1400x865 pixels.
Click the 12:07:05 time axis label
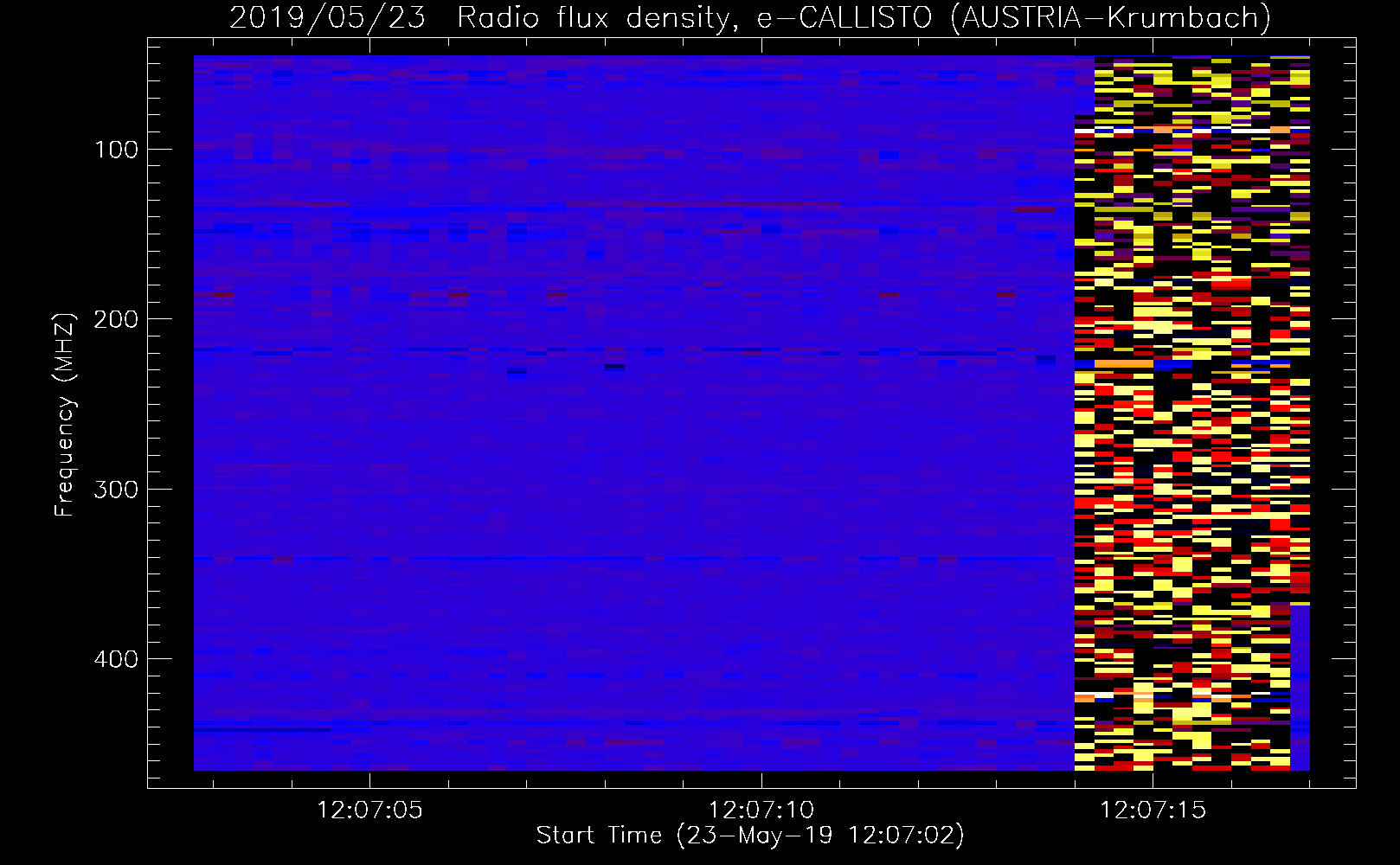pyautogui.click(x=370, y=811)
